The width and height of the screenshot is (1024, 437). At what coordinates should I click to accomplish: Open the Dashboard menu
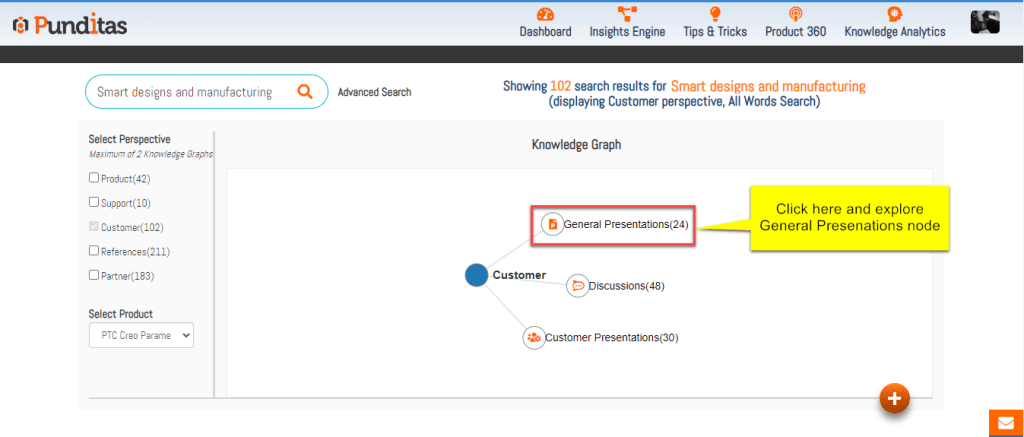tap(545, 22)
